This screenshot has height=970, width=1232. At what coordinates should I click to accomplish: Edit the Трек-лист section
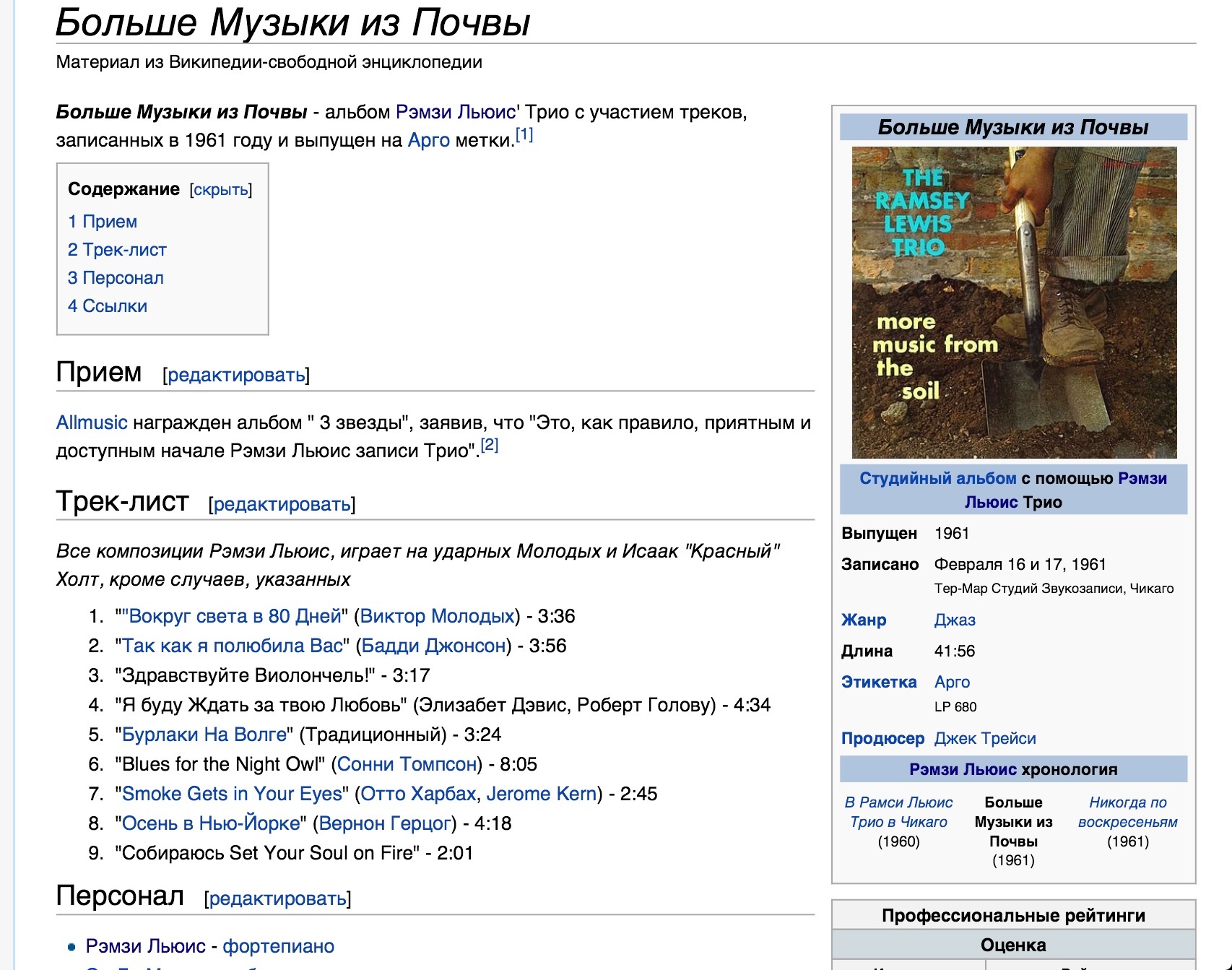click(282, 504)
